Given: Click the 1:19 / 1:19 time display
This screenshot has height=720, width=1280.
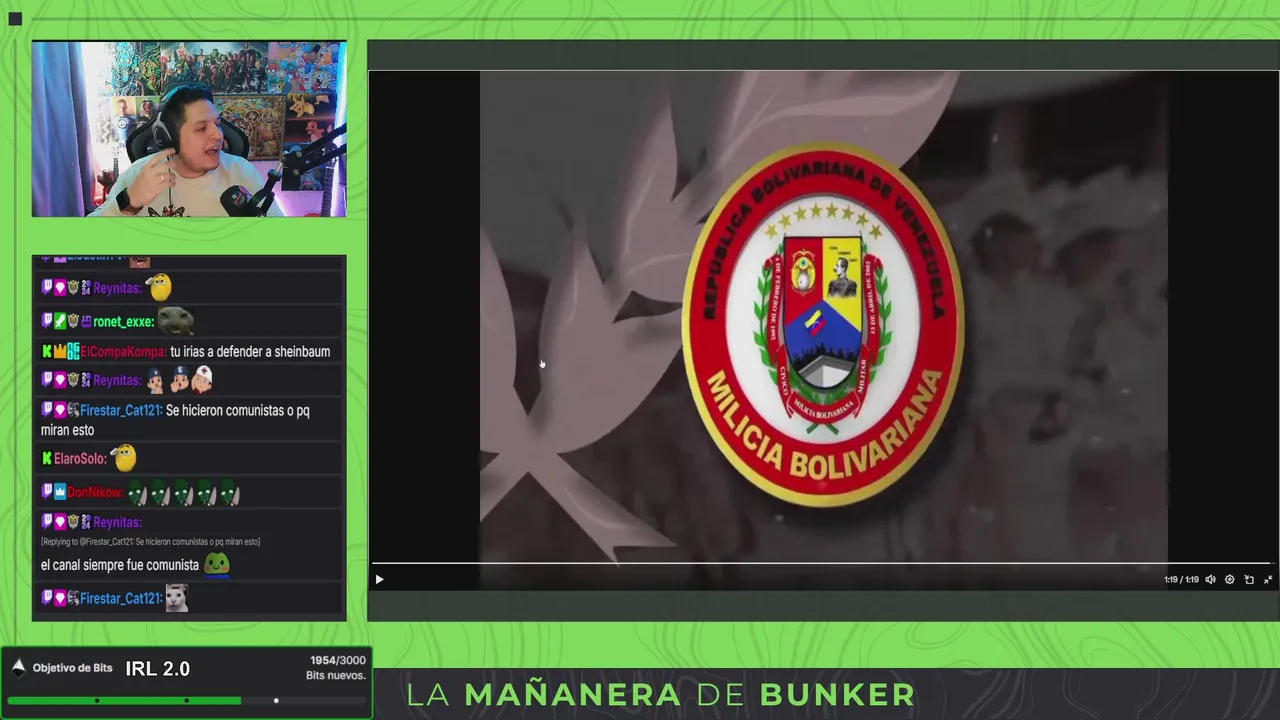Looking at the screenshot, I should tap(1181, 580).
